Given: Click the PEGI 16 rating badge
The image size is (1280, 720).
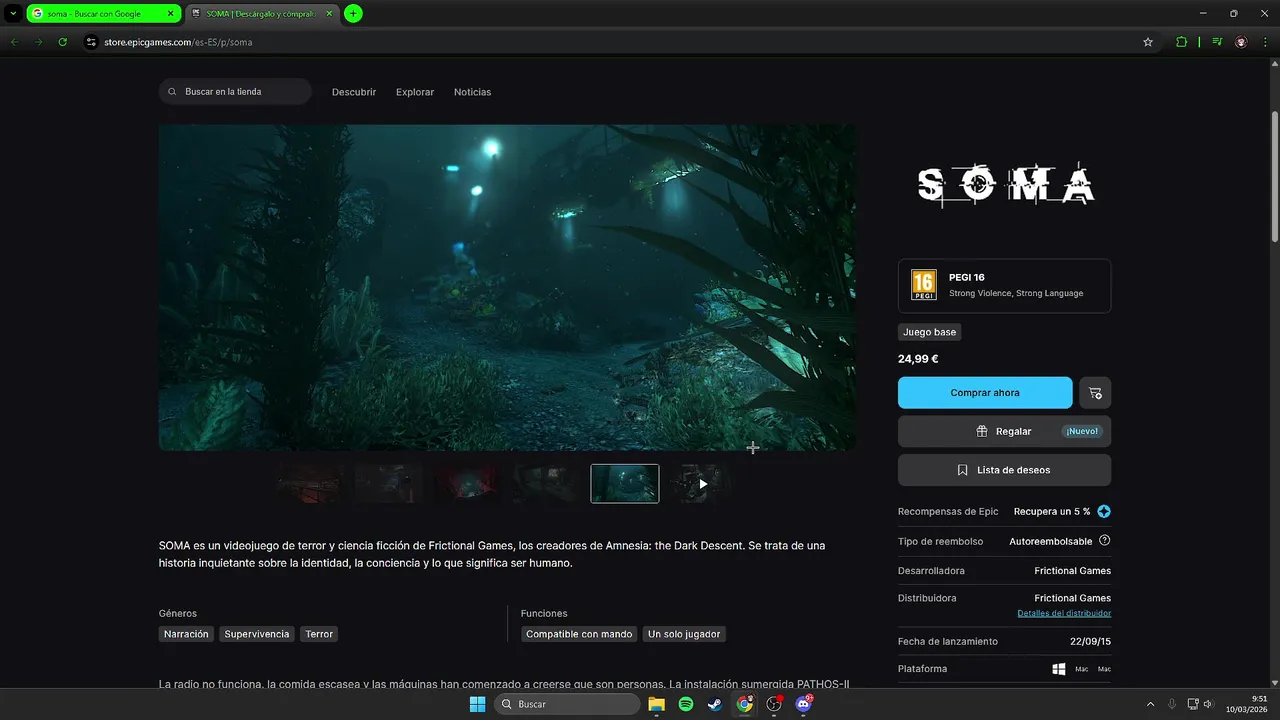Looking at the screenshot, I should 924,285.
